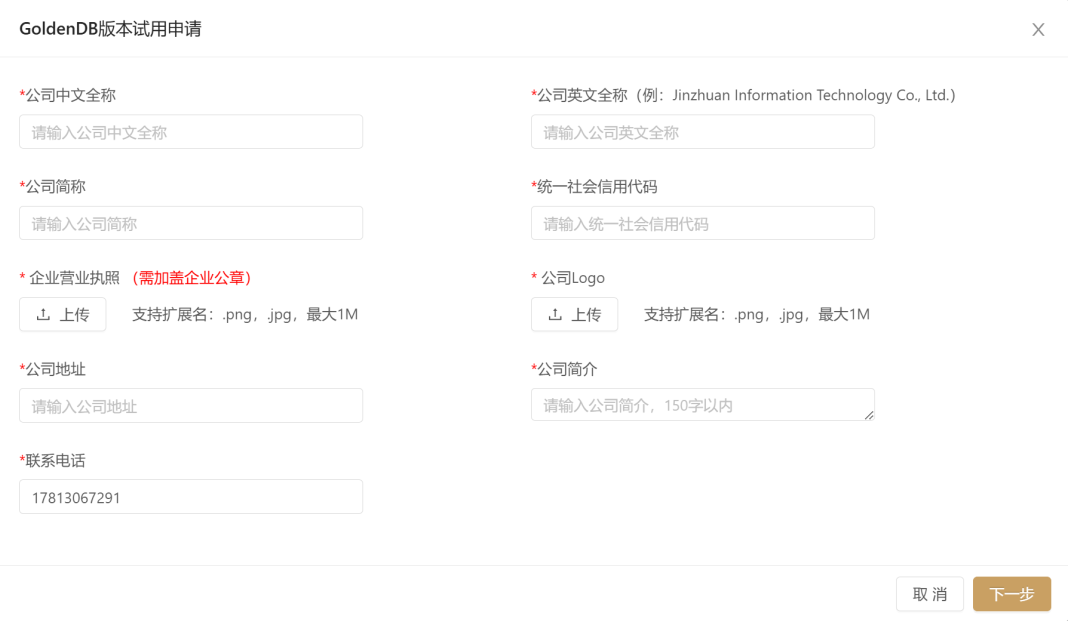Click the resize grip on 公司简介 textarea

tap(870, 415)
